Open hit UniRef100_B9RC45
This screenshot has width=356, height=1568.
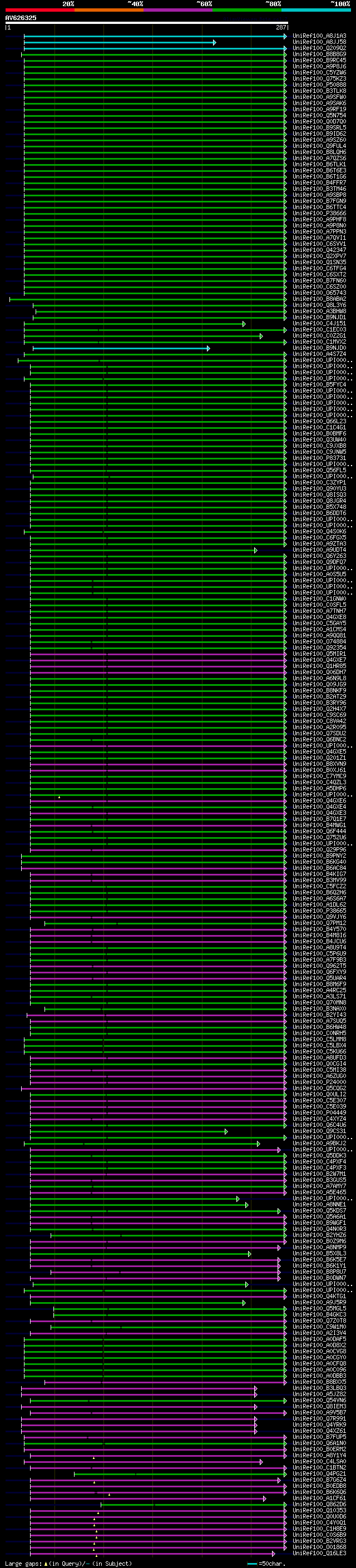[319, 61]
